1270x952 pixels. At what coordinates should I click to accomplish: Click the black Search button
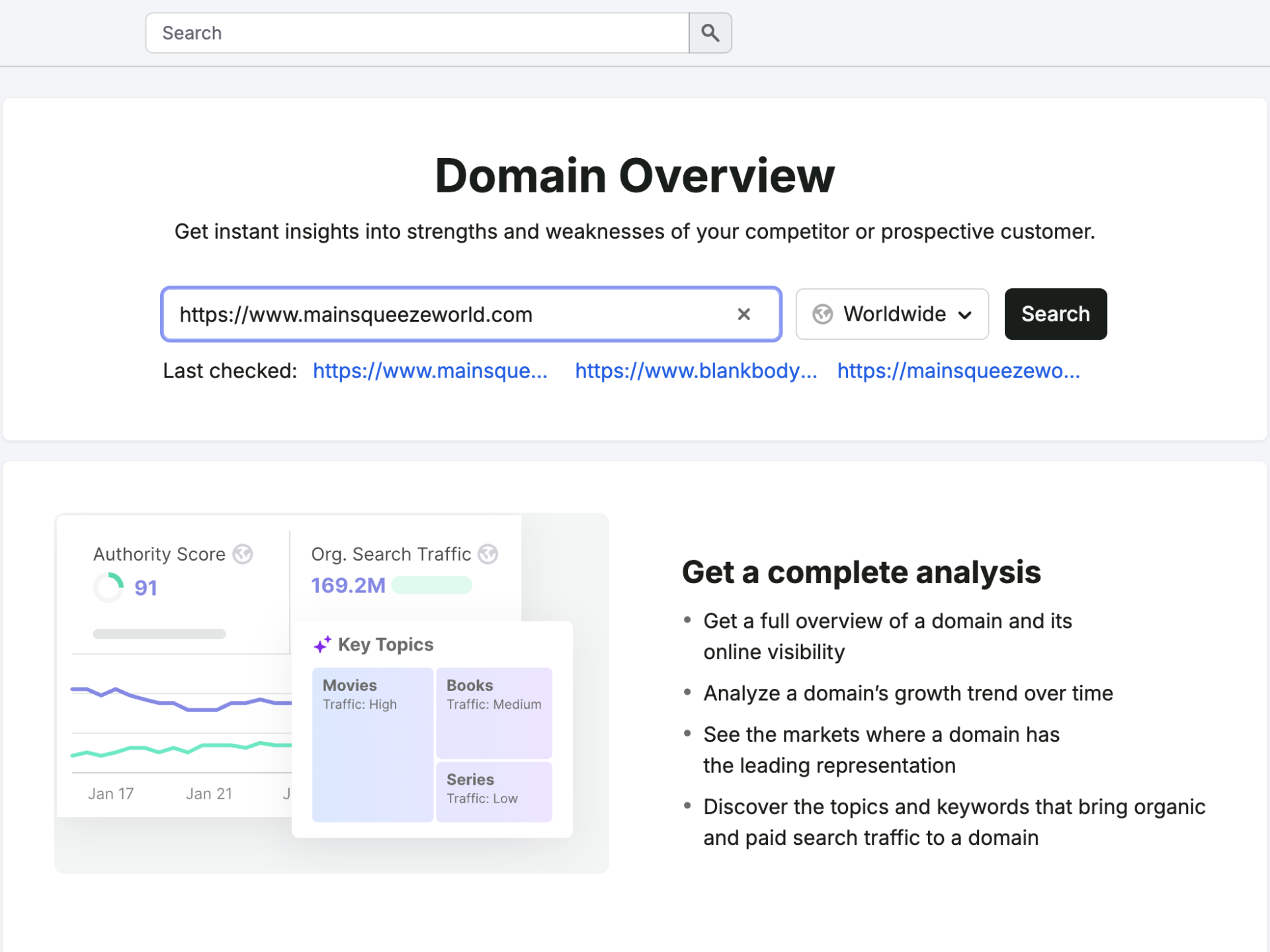point(1055,314)
